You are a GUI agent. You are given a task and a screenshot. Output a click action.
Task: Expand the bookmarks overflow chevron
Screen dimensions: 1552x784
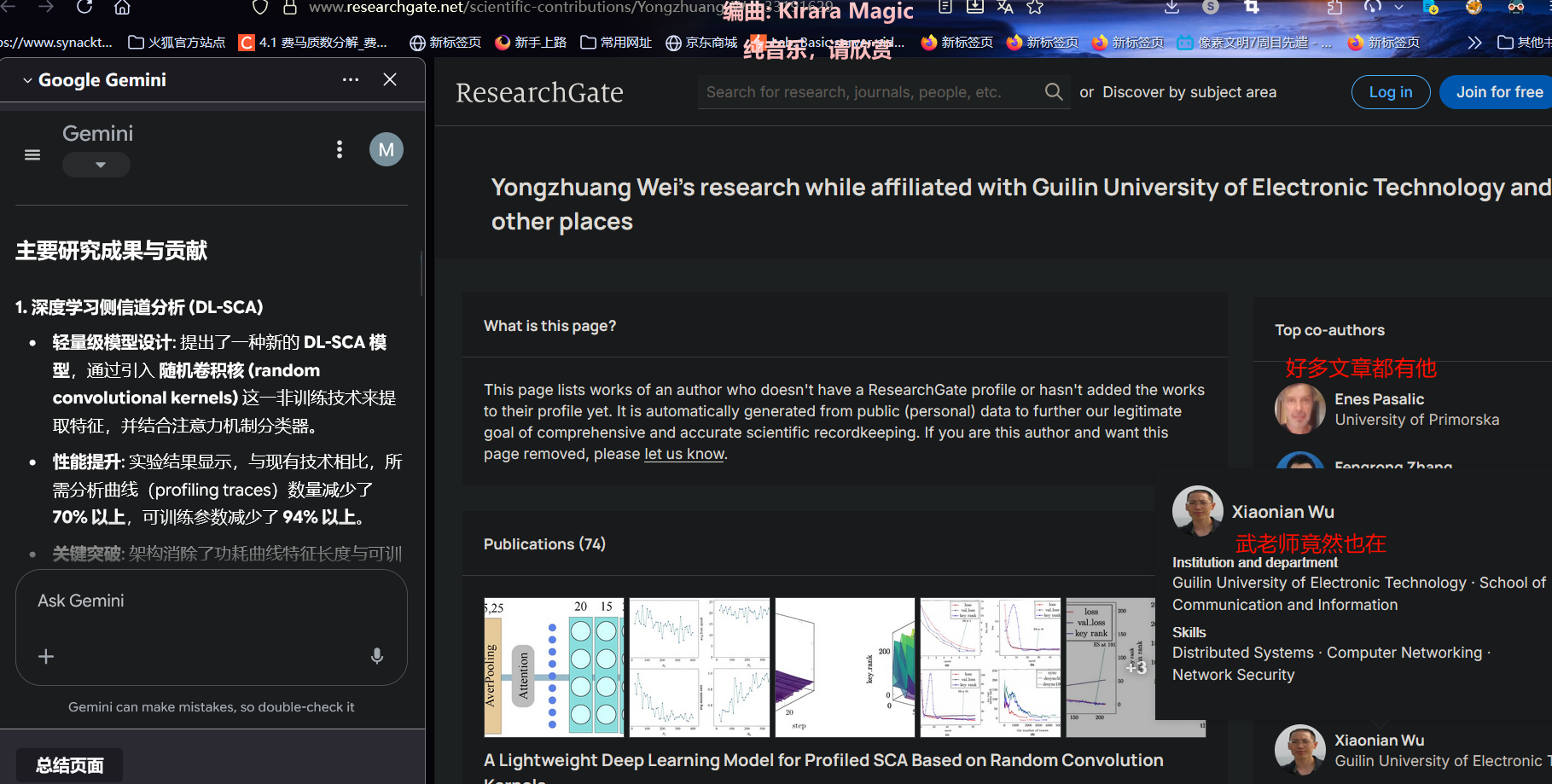1474,43
